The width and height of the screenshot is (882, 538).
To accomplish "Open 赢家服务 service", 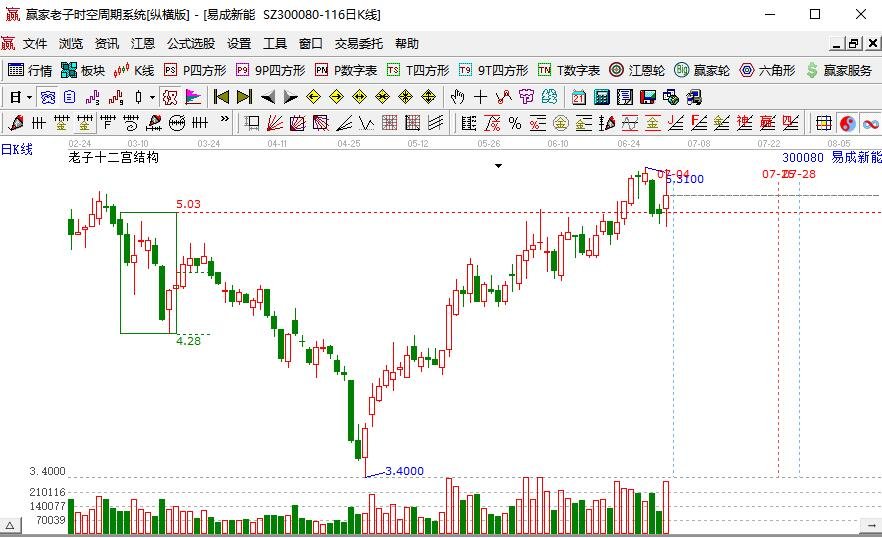I will point(839,70).
